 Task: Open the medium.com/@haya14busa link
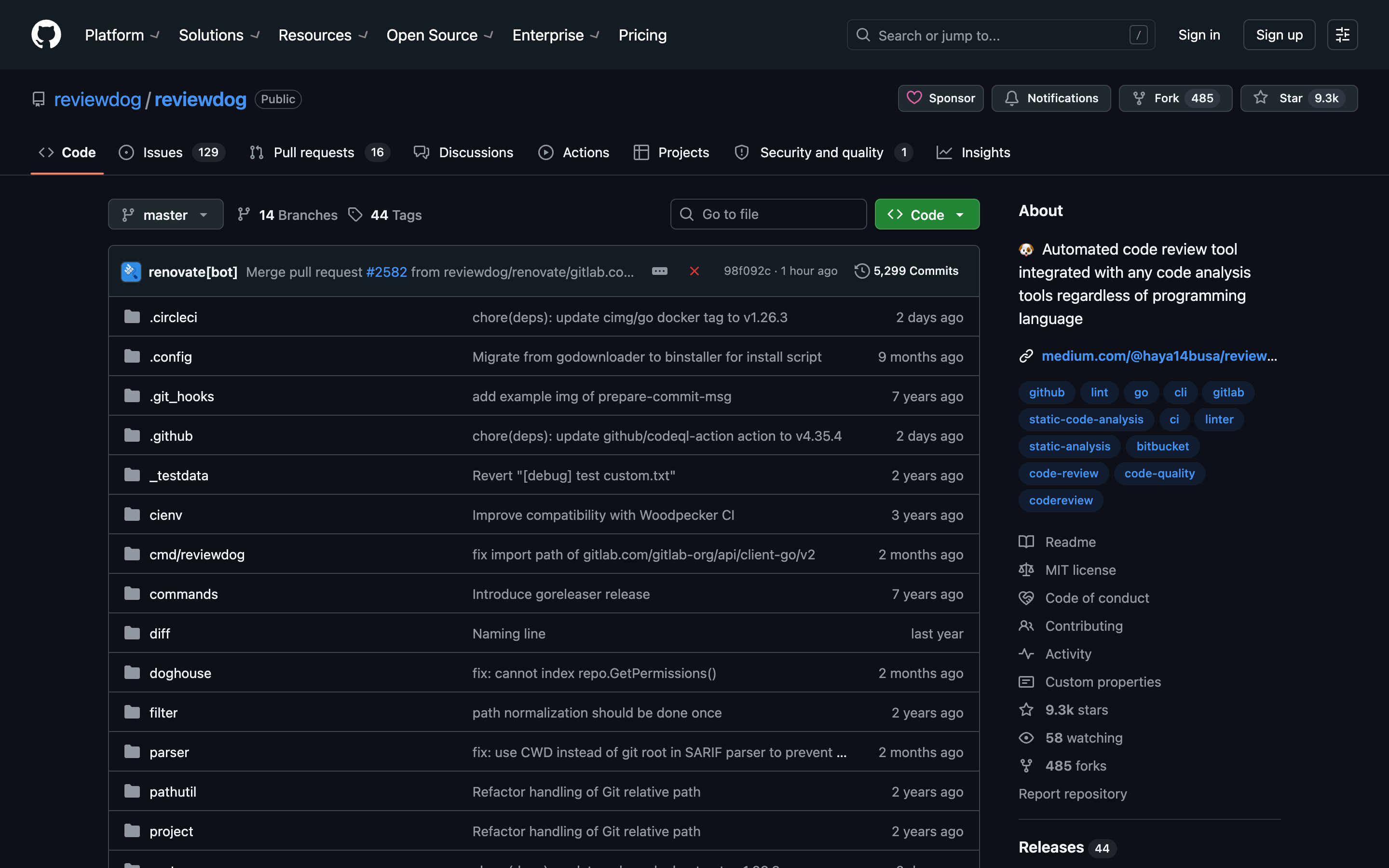click(1159, 356)
